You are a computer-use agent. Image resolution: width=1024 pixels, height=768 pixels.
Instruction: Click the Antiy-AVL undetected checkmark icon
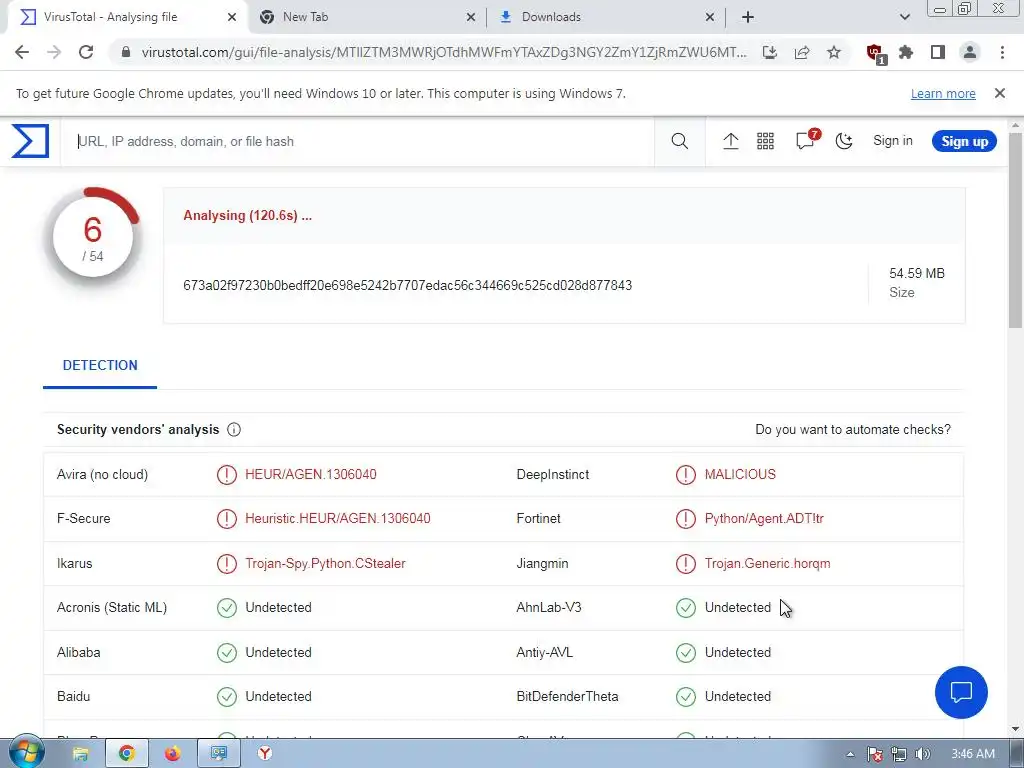(x=686, y=652)
